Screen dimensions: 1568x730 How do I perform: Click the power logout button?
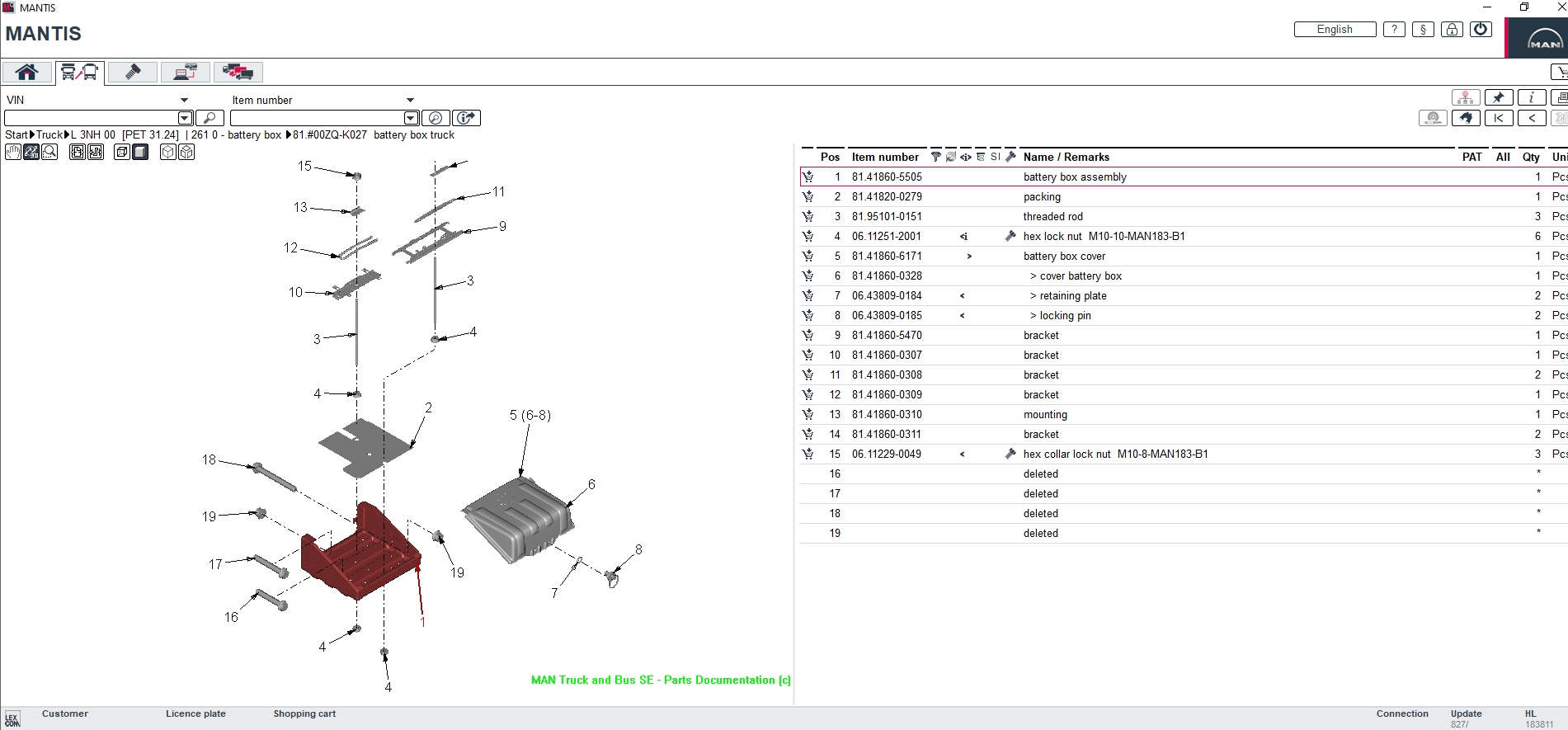tap(1481, 29)
